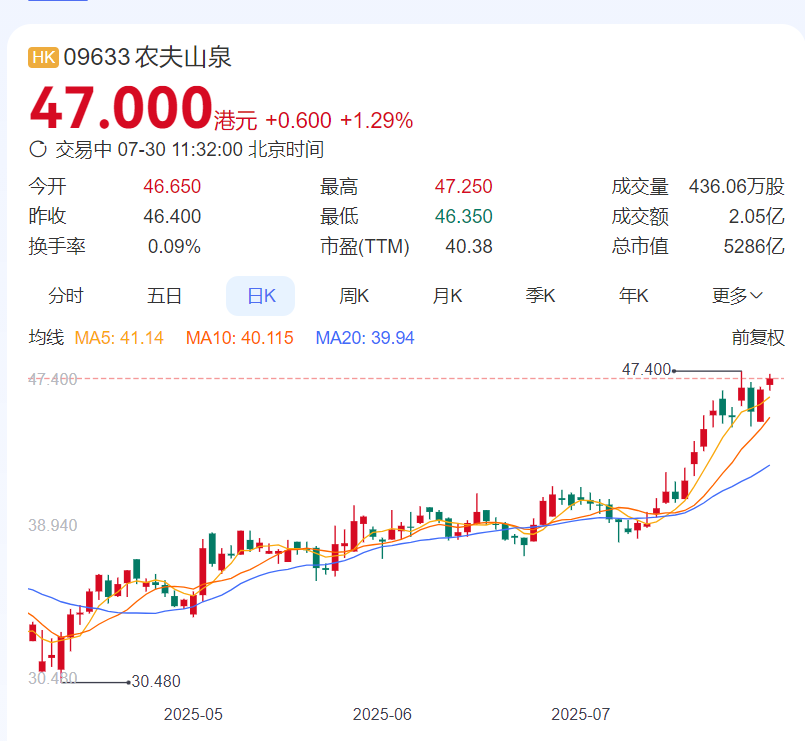Open the 周K chart tab

(x=354, y=296)
